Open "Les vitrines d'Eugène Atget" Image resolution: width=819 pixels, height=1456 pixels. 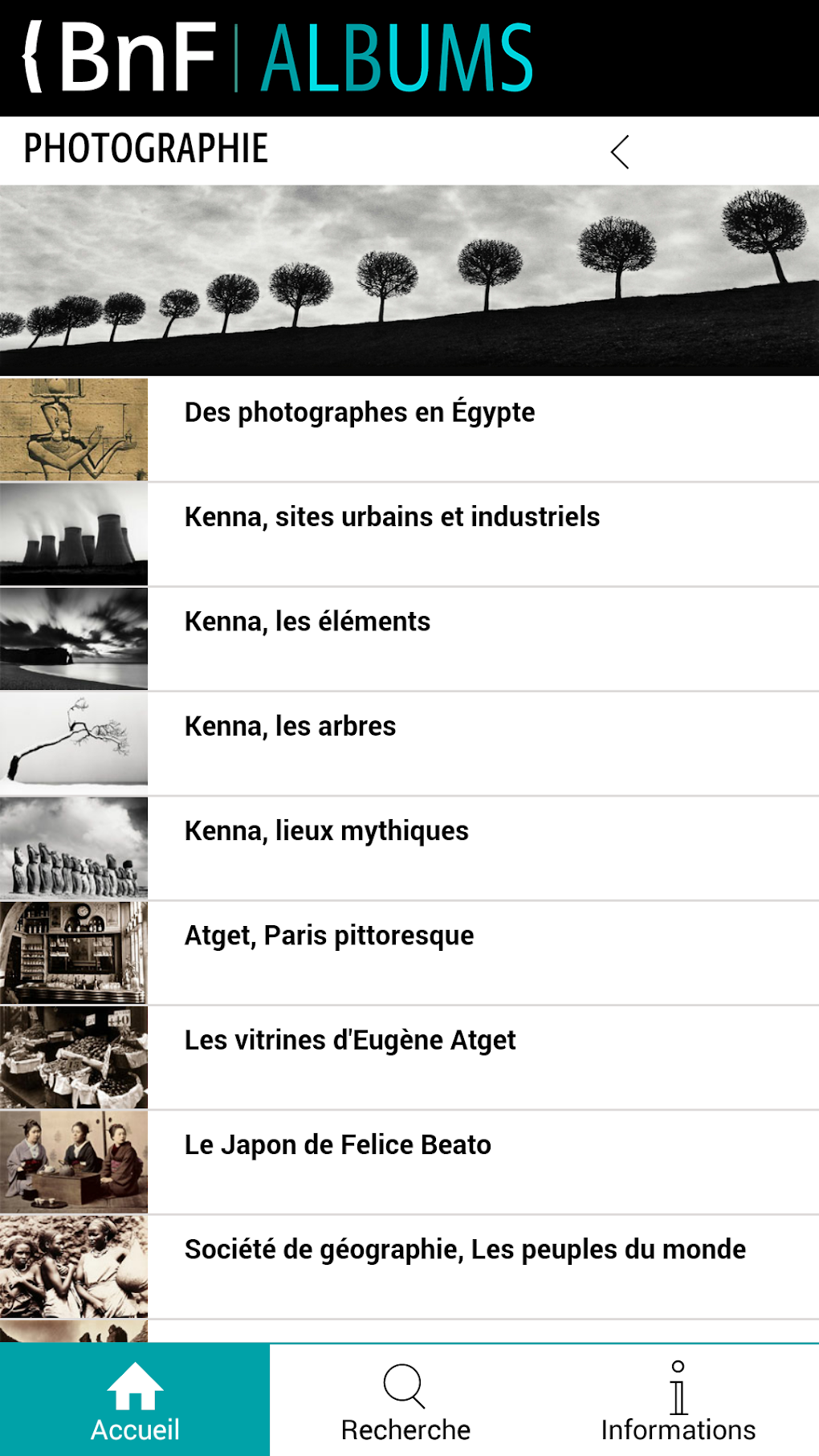coord(350,1040)
